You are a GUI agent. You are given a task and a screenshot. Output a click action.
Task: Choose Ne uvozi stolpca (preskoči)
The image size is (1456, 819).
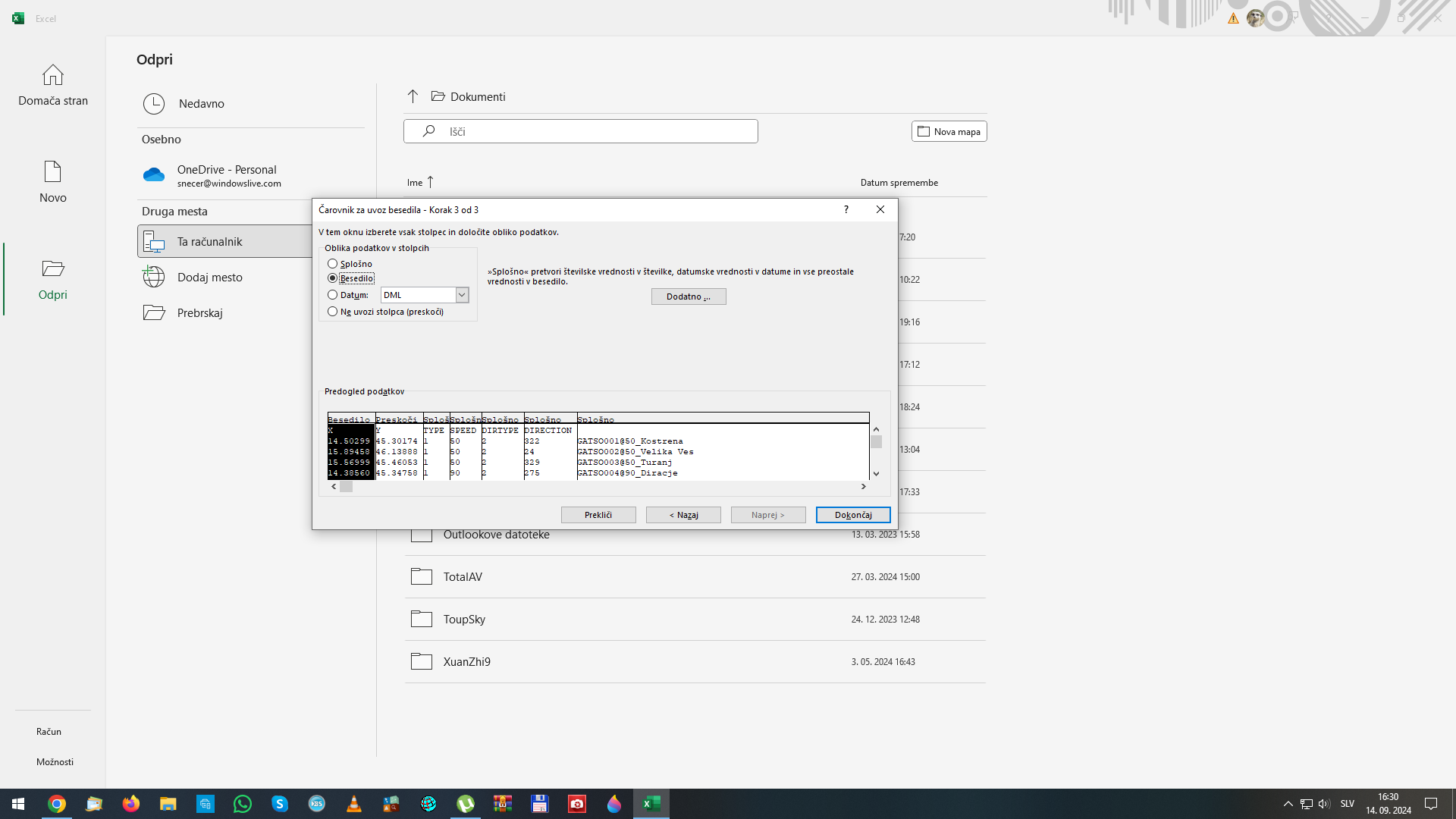click(385, 312)
